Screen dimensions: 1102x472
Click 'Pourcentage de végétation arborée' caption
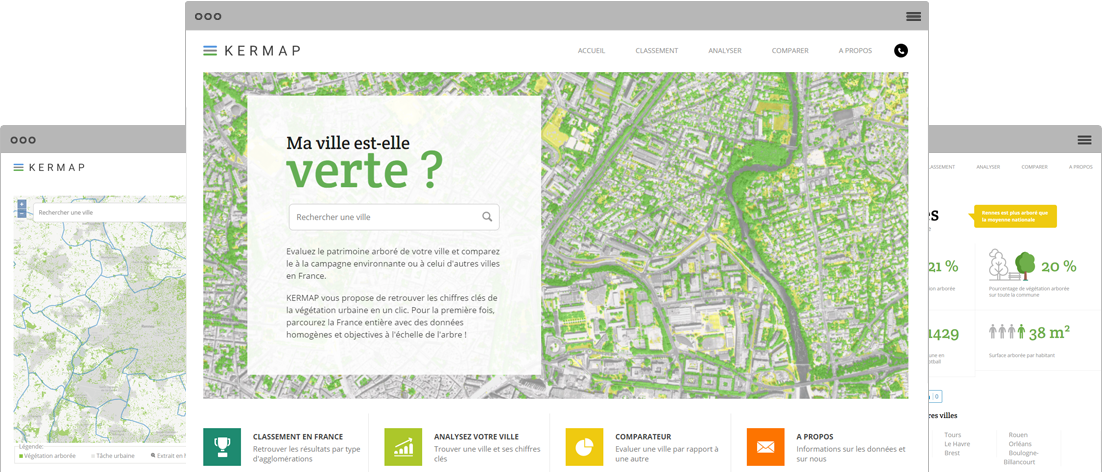click(1029, 291)
